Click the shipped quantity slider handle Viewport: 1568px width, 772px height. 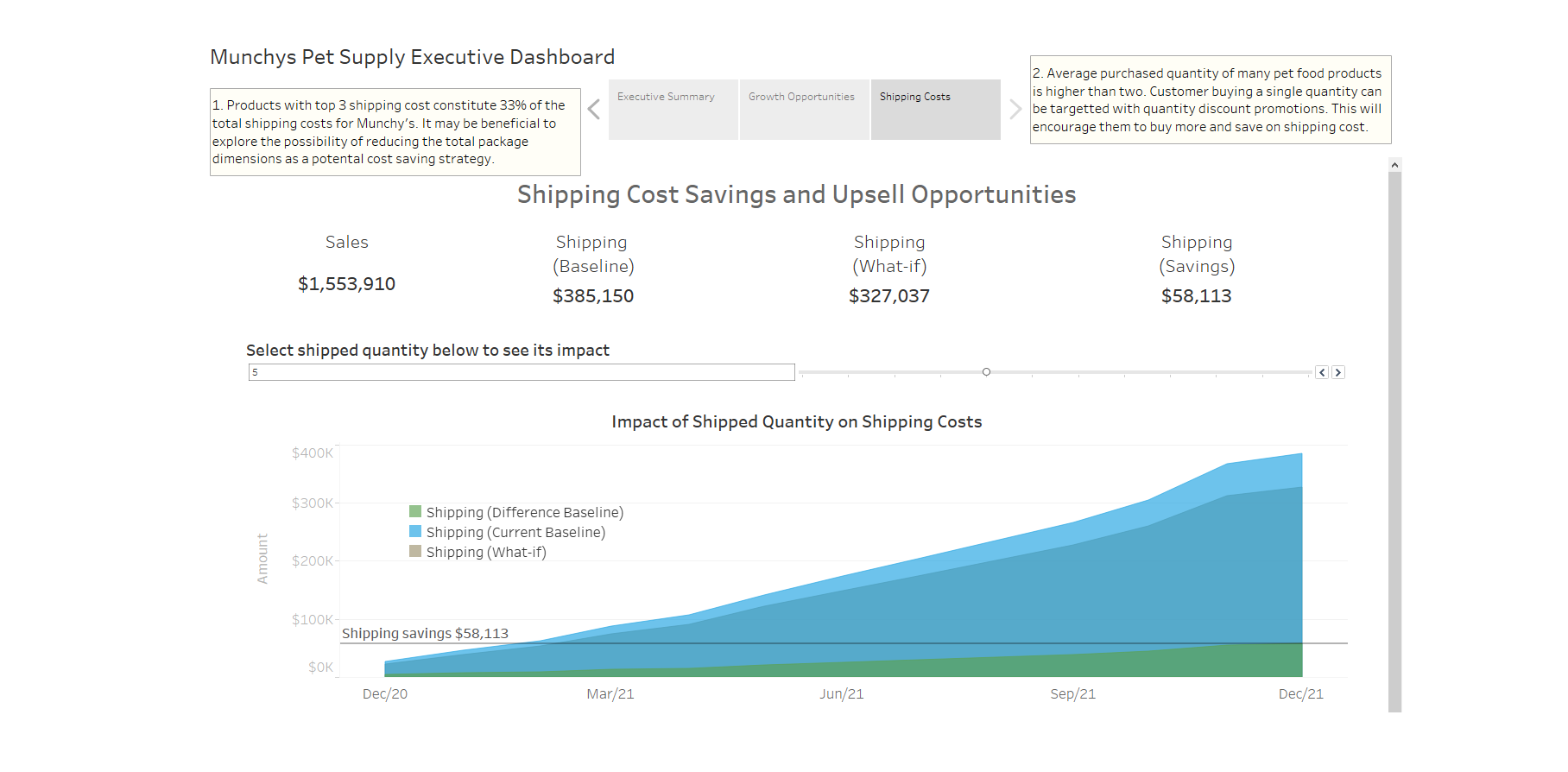986,372
